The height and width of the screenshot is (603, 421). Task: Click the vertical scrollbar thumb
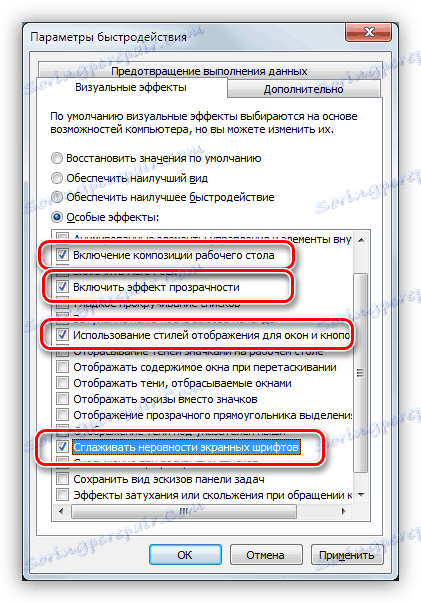click(x=361, y=373)
